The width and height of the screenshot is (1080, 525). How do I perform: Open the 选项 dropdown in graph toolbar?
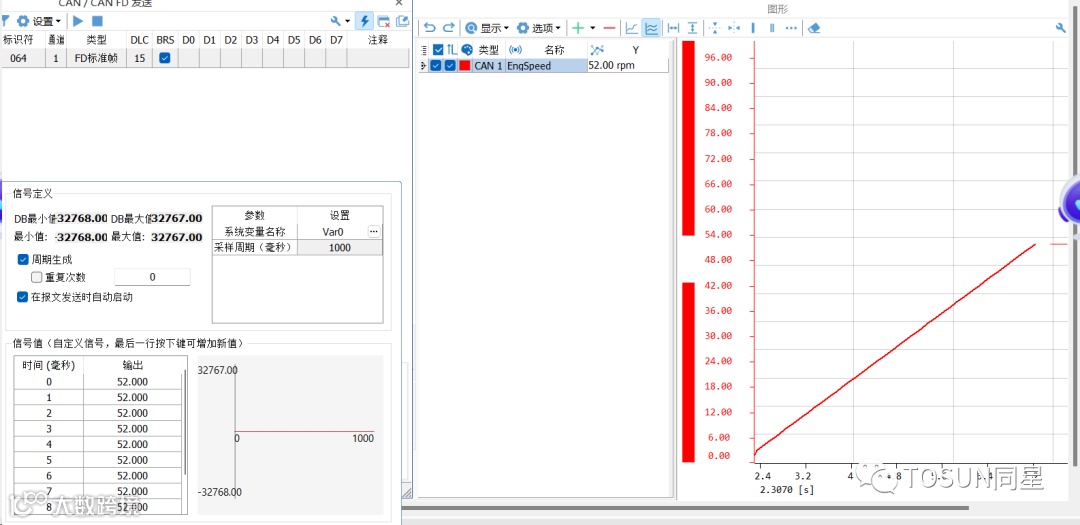(539, 28)
